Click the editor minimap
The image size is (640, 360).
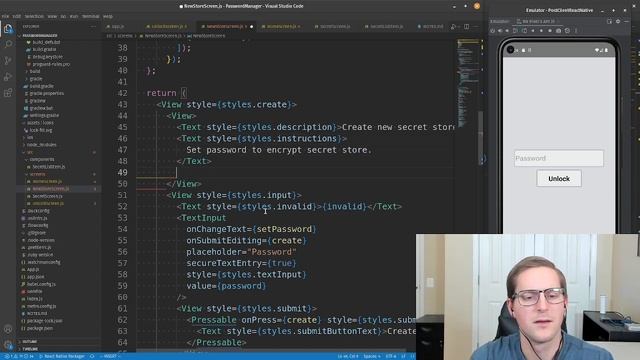(468, 82)
